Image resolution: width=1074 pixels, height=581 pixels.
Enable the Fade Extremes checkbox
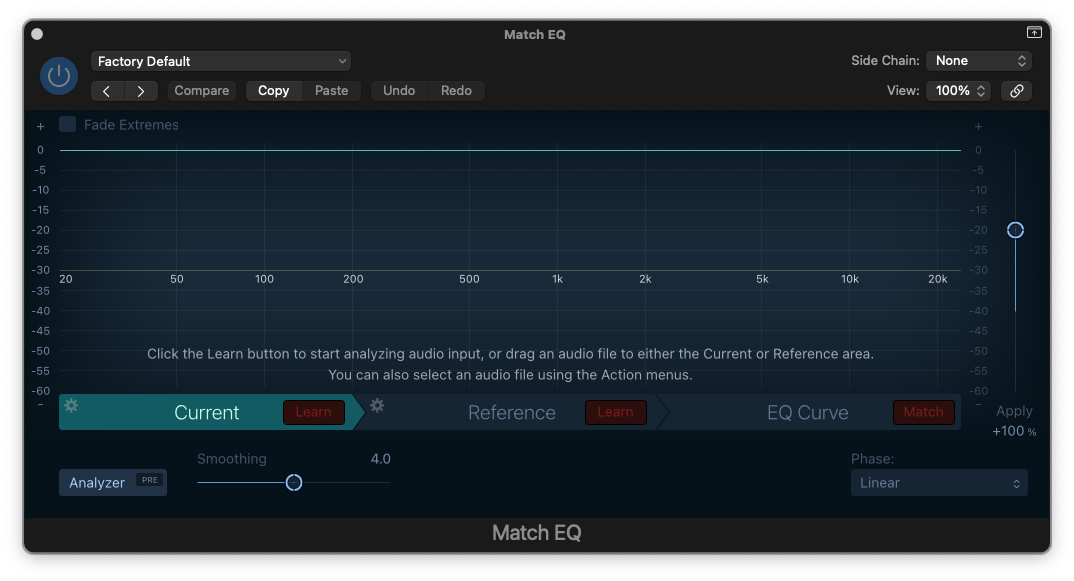[67, 124]
